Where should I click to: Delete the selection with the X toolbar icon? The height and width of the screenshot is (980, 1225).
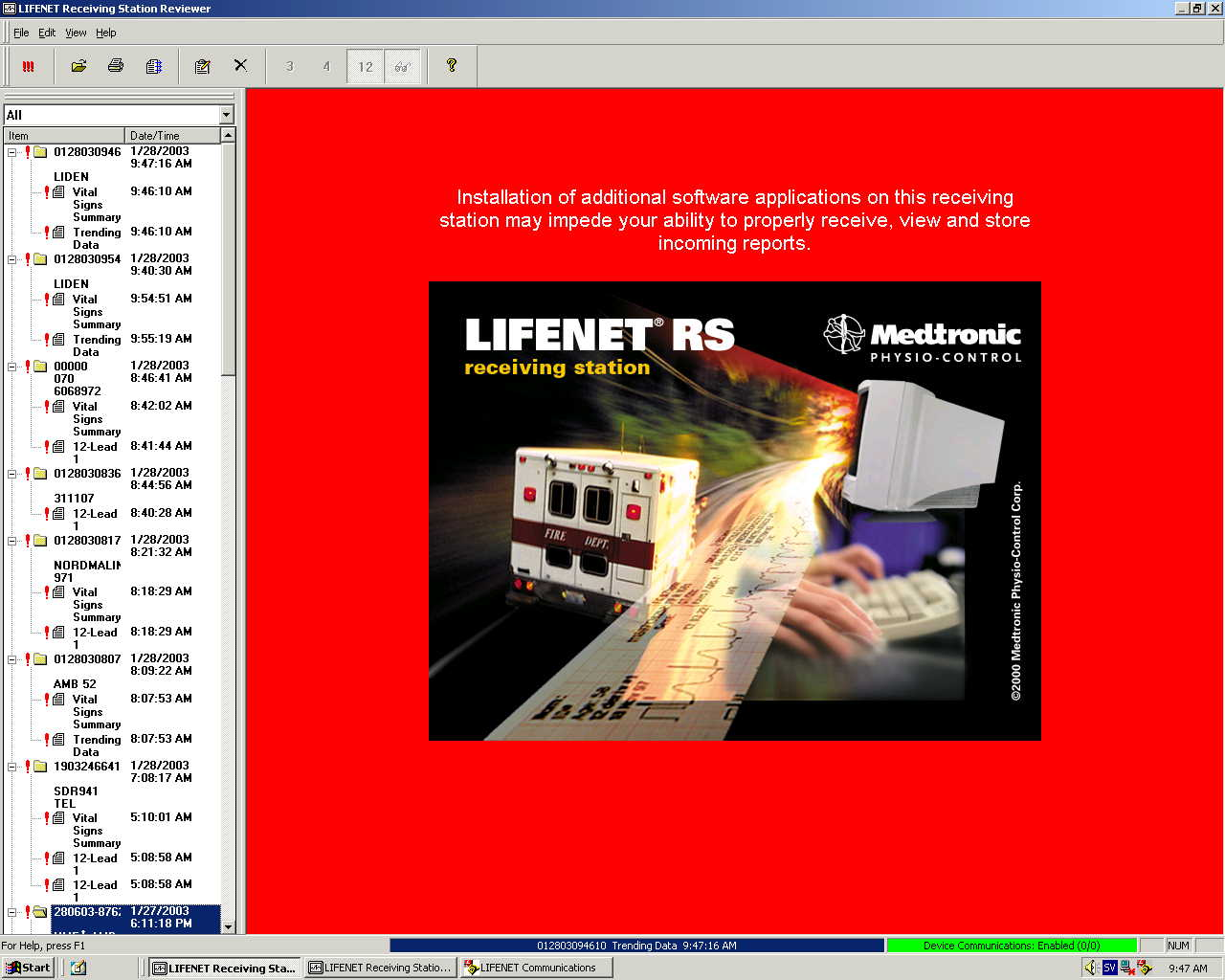click(x=240, y=66)
